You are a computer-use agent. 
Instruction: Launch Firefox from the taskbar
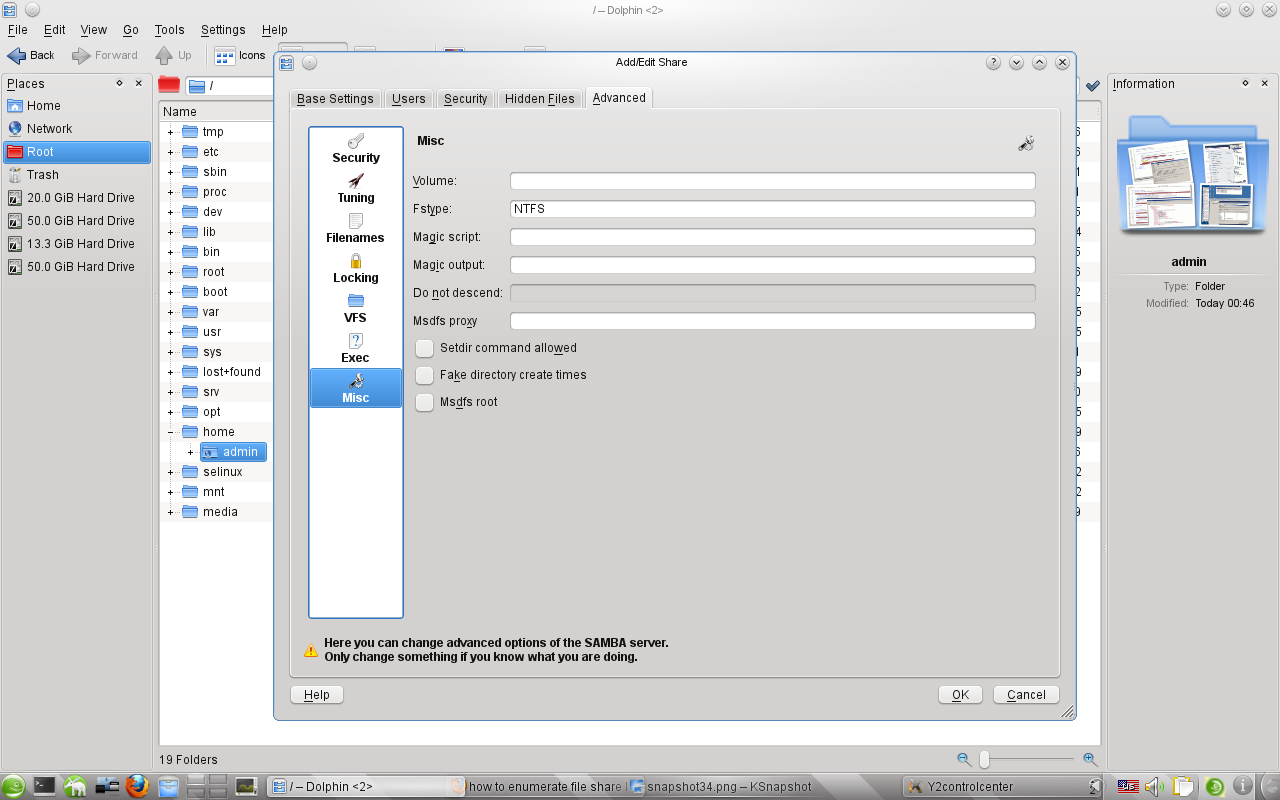click(137, 786)
